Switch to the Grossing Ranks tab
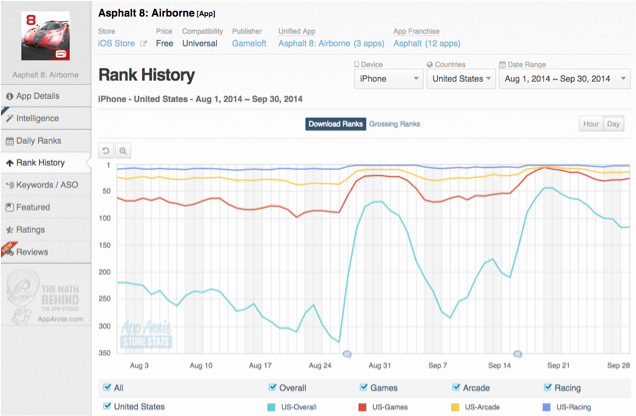Image resolution: width=636 pixels, height=416 pixels. pyautogui.click(x=395, y=124)
